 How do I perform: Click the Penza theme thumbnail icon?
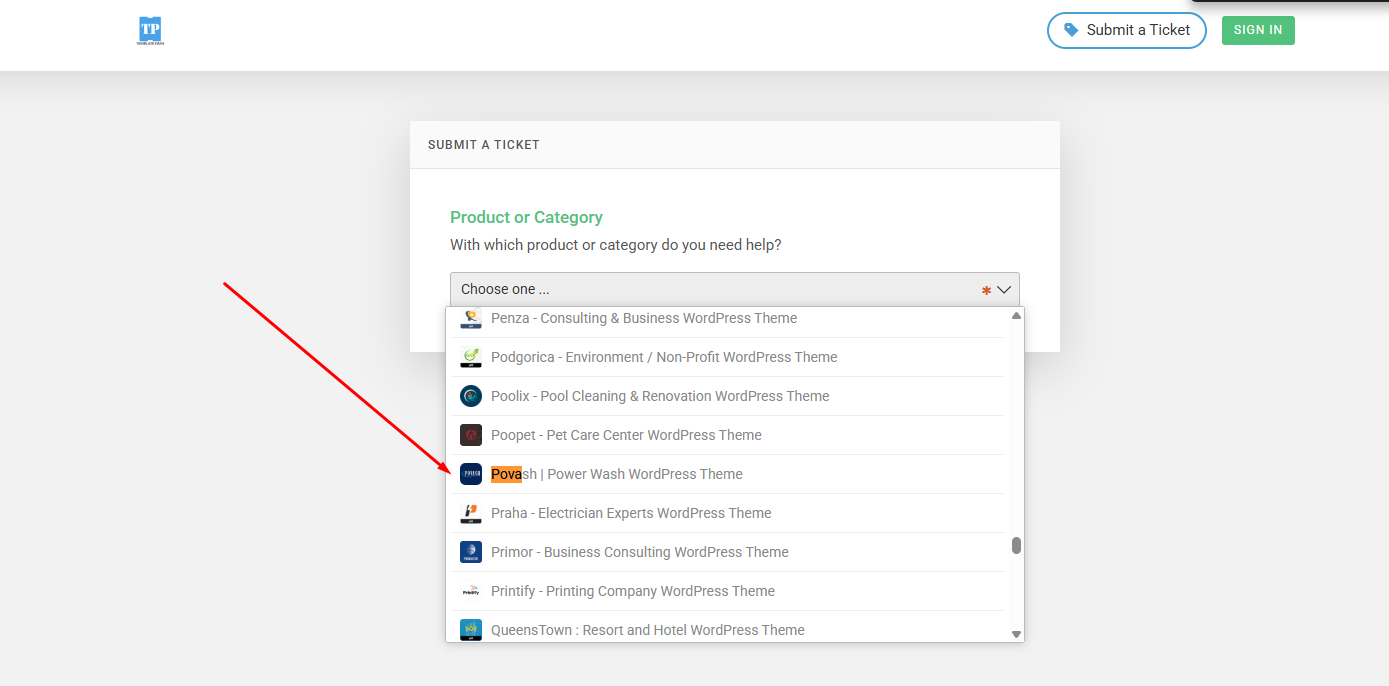[x=471, y=318]
